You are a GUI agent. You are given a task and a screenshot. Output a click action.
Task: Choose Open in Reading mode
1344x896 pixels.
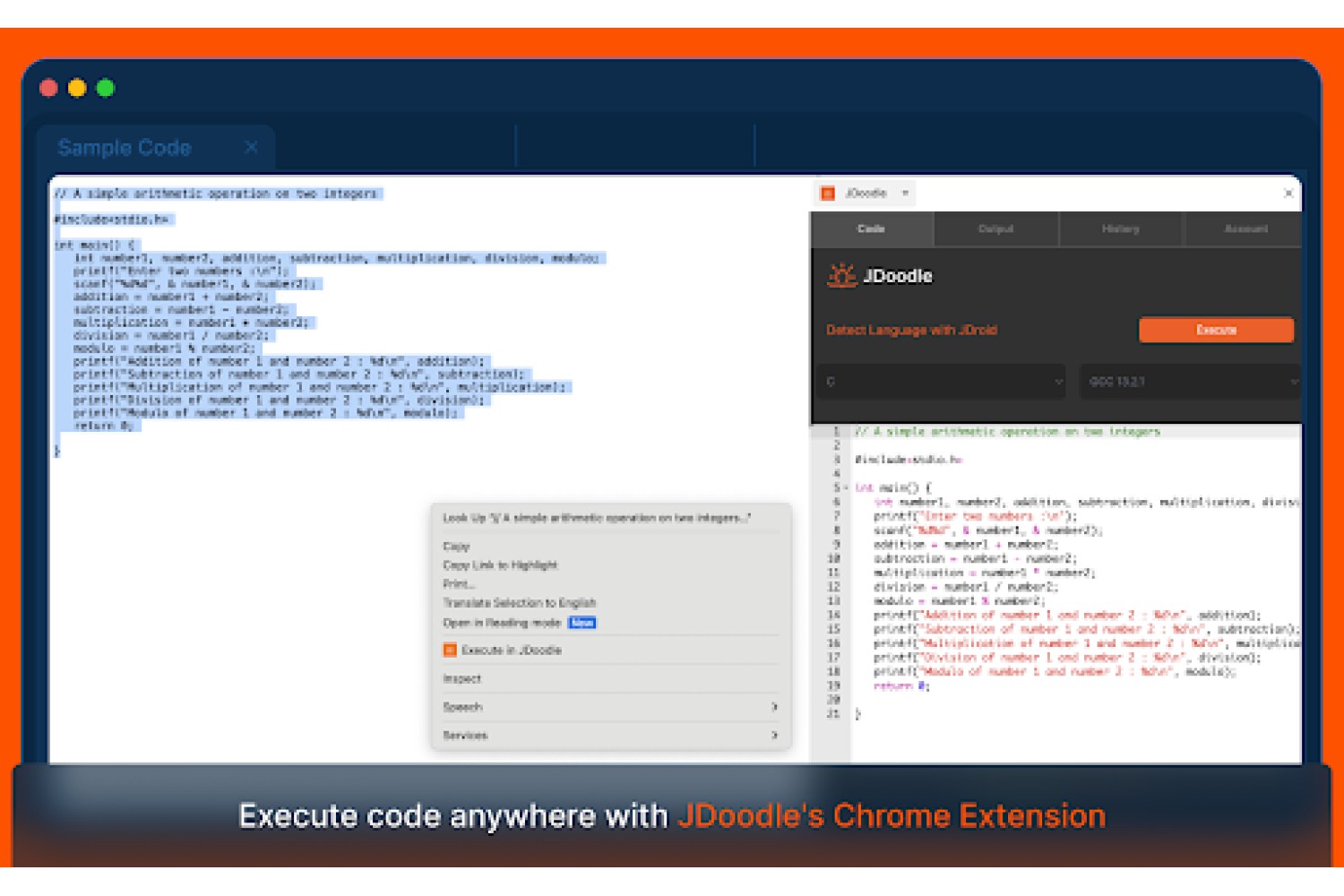click(x=609, y=623)
